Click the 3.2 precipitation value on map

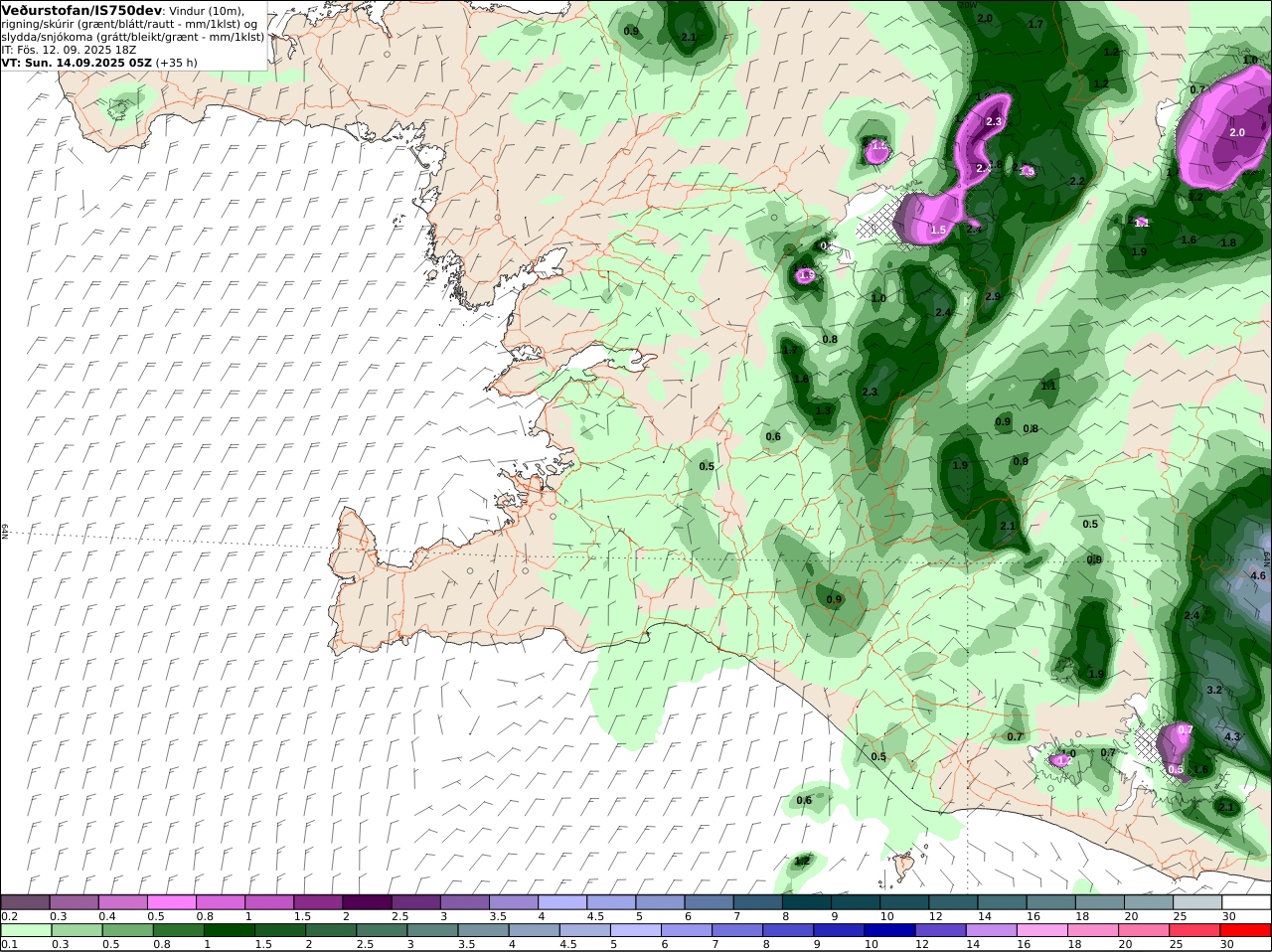tap(1213, 690)
